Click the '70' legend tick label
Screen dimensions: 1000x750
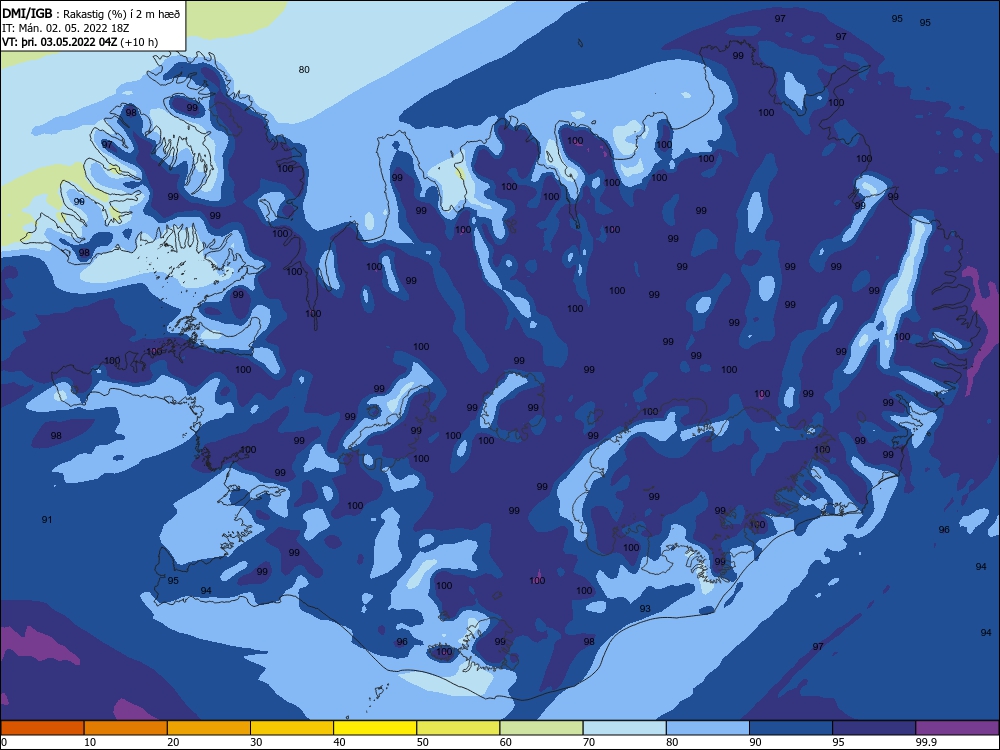(589, 742)
